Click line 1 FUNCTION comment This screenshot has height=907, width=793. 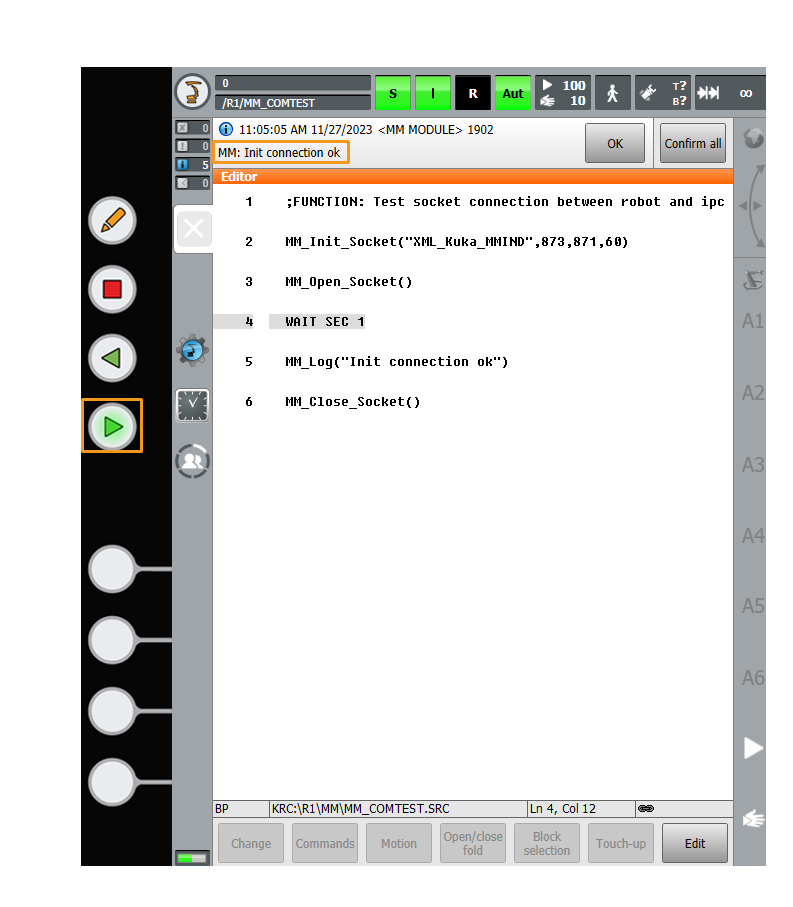[x=505, y=201]
